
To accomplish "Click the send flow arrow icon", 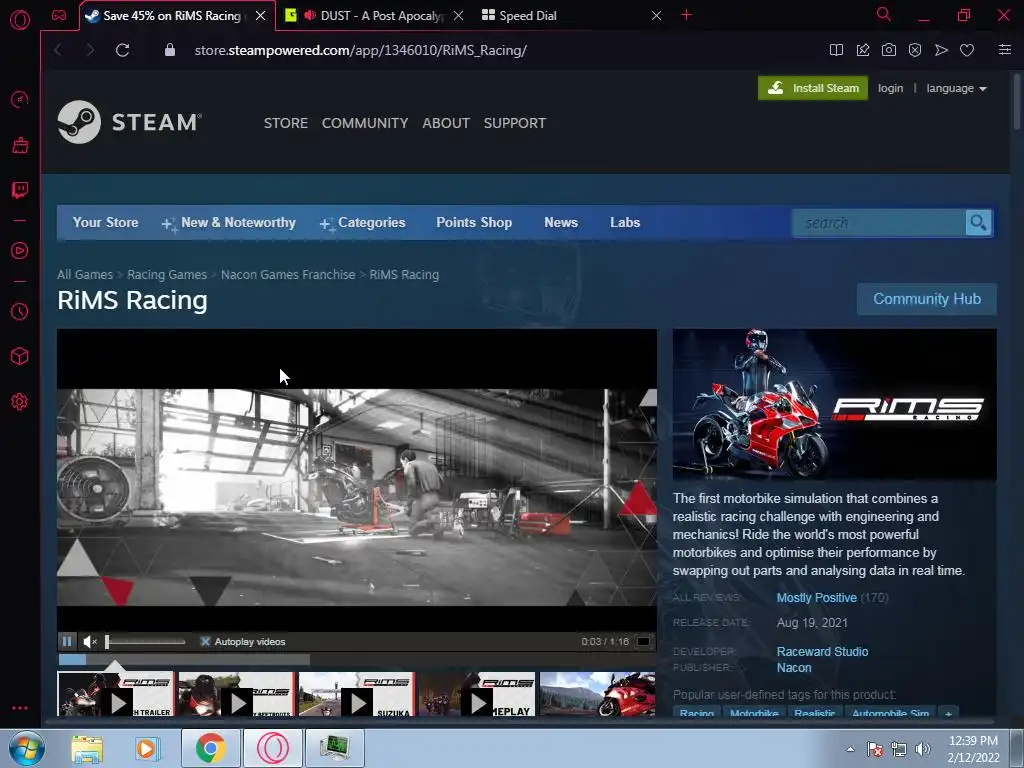I will (x=941, y=50).
